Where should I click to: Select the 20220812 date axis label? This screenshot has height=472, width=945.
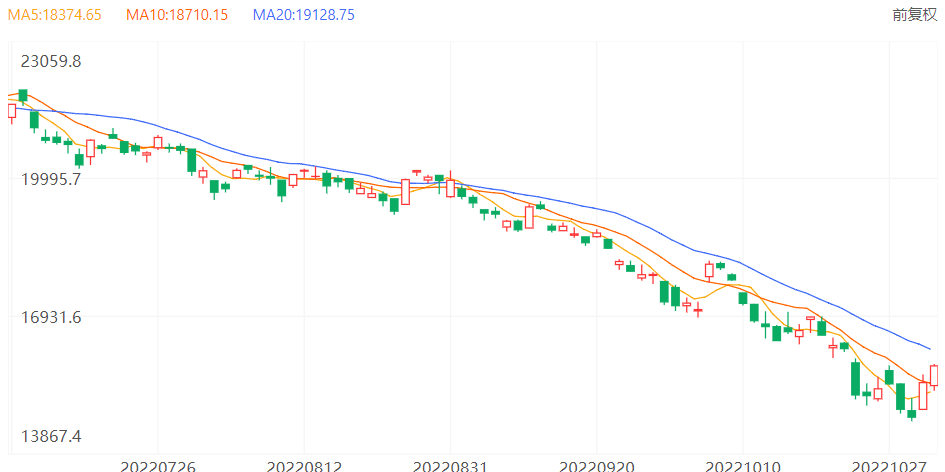click(x=304, y=467)
